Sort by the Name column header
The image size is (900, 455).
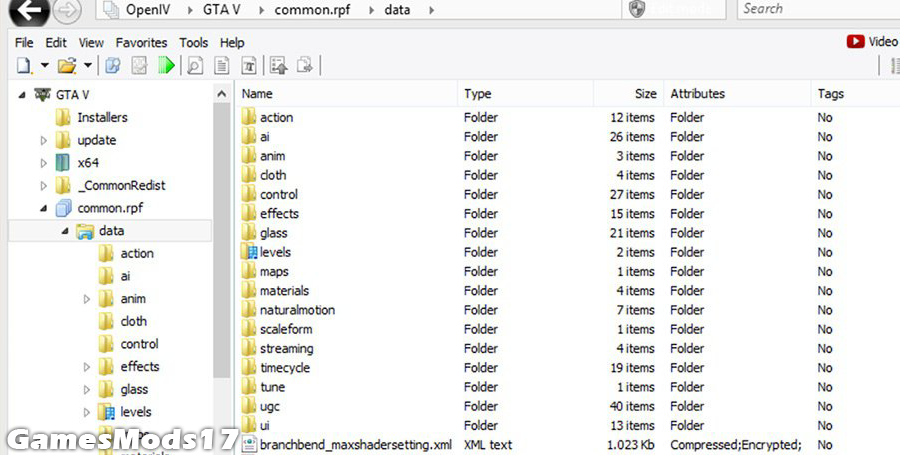coord(347,94)
